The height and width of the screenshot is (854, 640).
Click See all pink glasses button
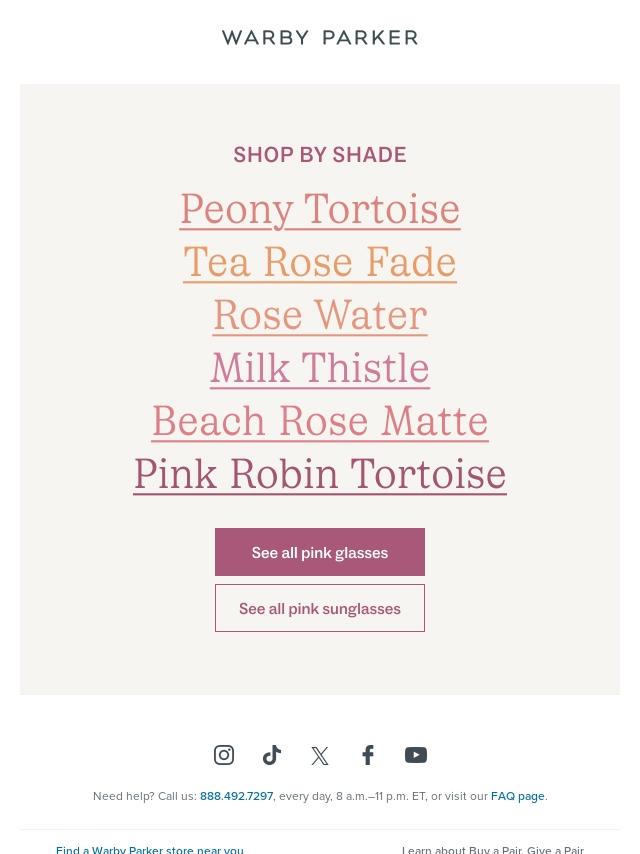pyautogui.click(x=320, y=552)
